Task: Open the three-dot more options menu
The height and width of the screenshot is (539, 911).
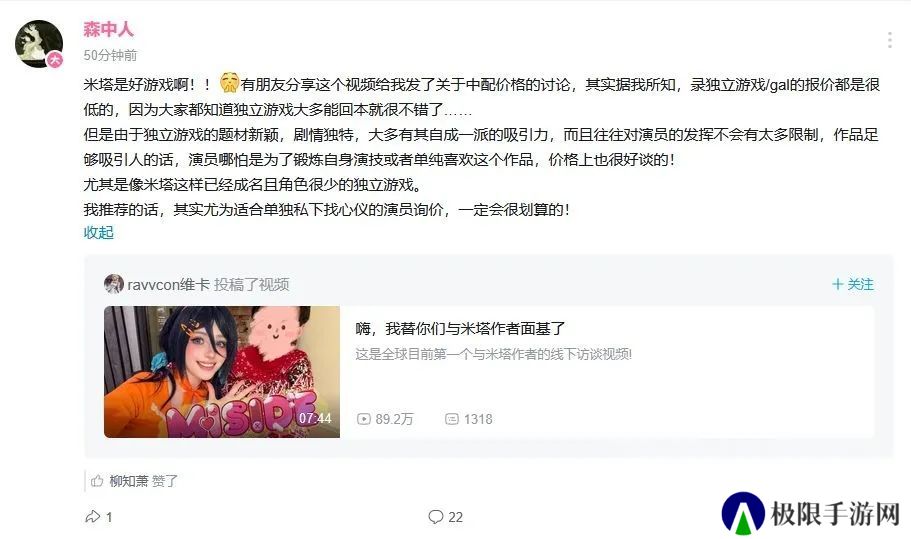Action: [890, 40]
